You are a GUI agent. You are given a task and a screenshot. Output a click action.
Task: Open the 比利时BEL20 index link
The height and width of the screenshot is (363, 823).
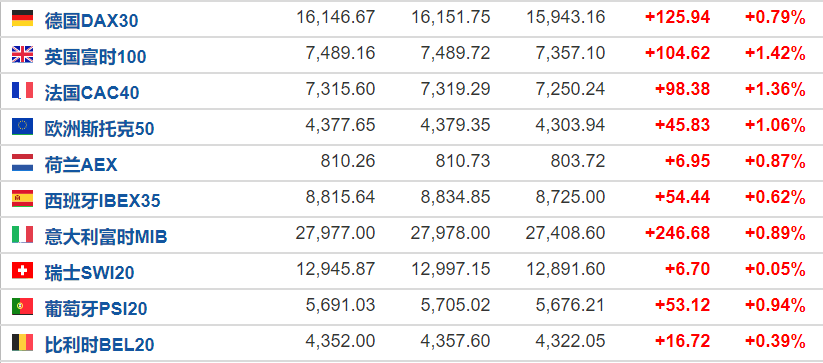click(x=99, y=345)
